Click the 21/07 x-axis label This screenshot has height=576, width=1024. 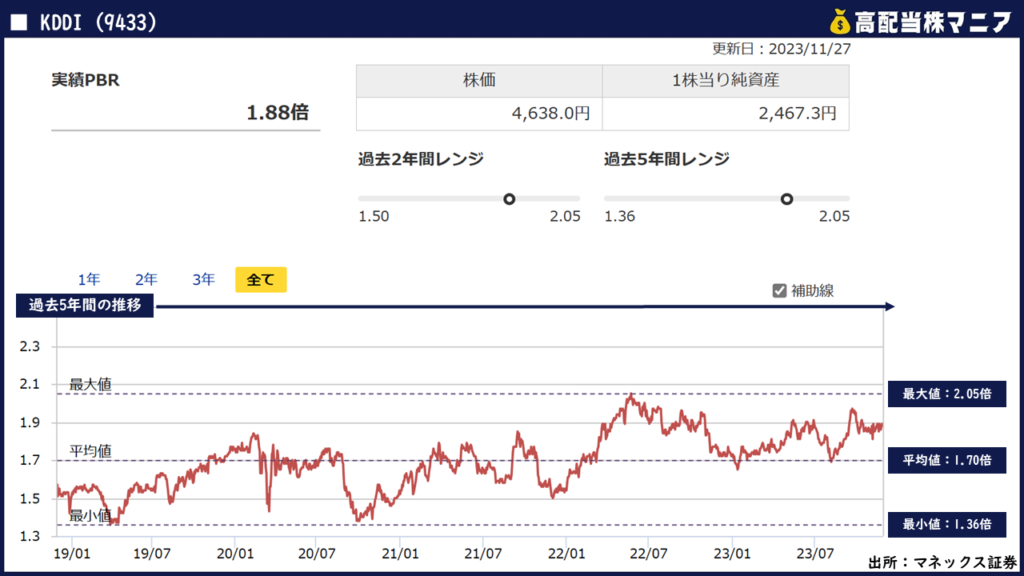(483, 554)
